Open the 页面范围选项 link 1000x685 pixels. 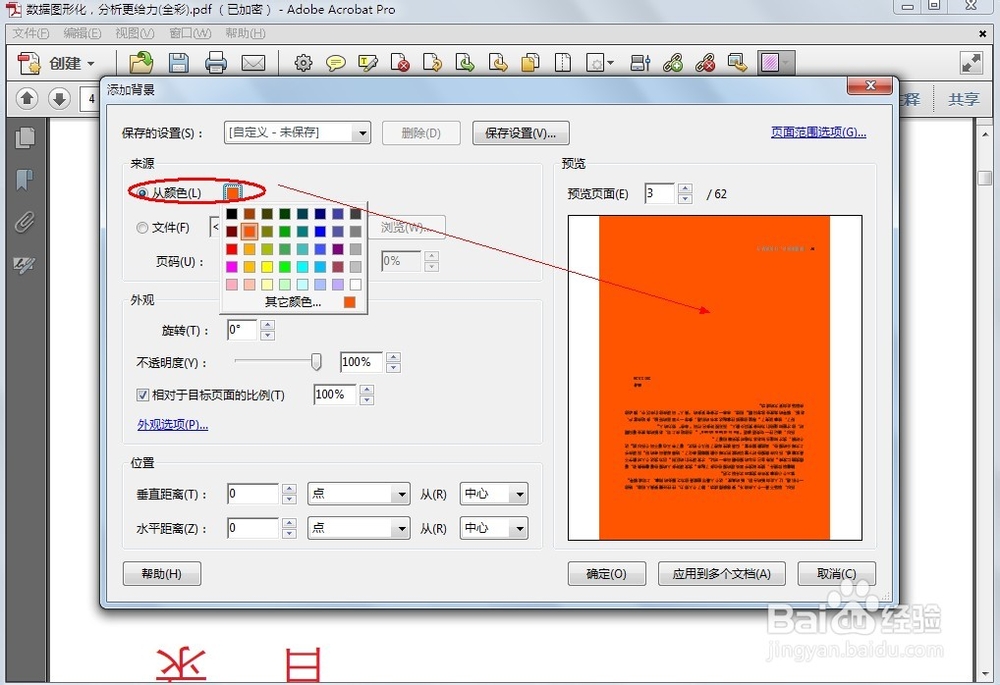click(818, 132)
